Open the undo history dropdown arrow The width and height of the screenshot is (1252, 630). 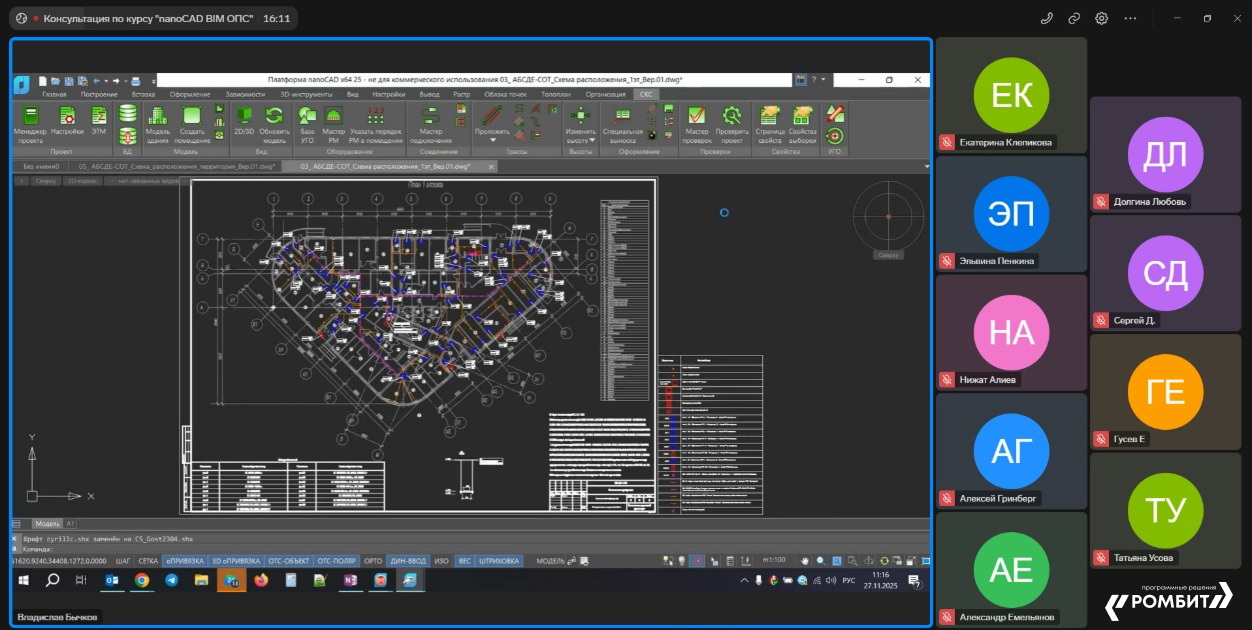pos(107,81)
